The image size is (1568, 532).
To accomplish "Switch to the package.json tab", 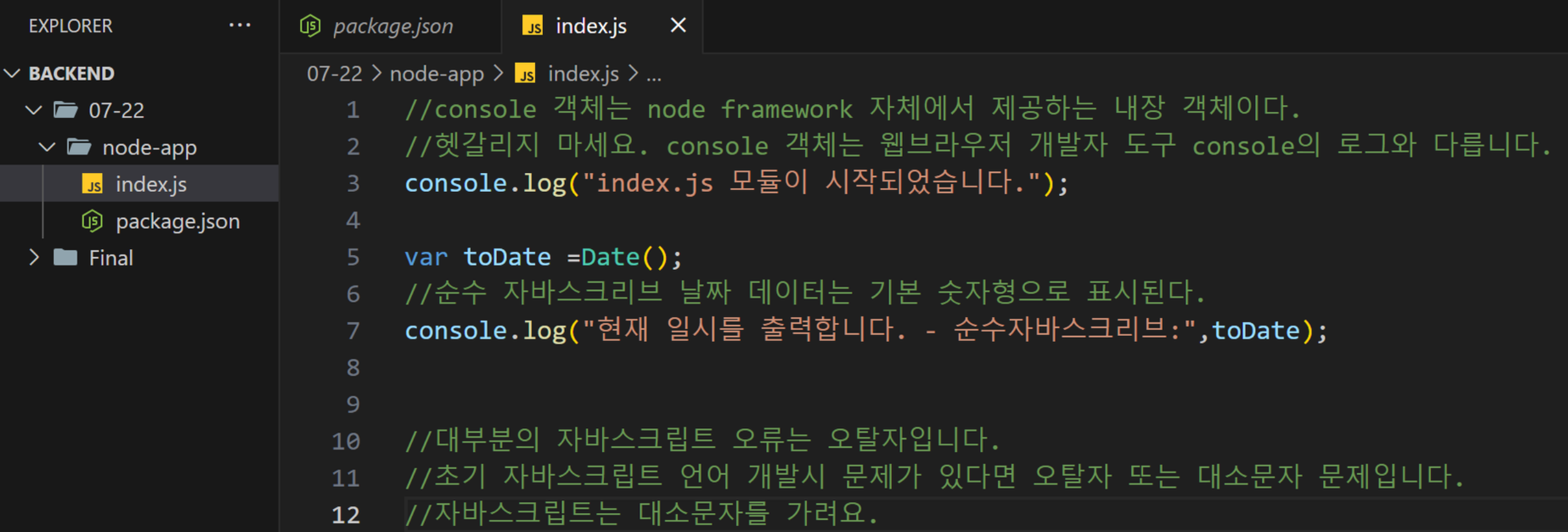I will pos(391,26).
